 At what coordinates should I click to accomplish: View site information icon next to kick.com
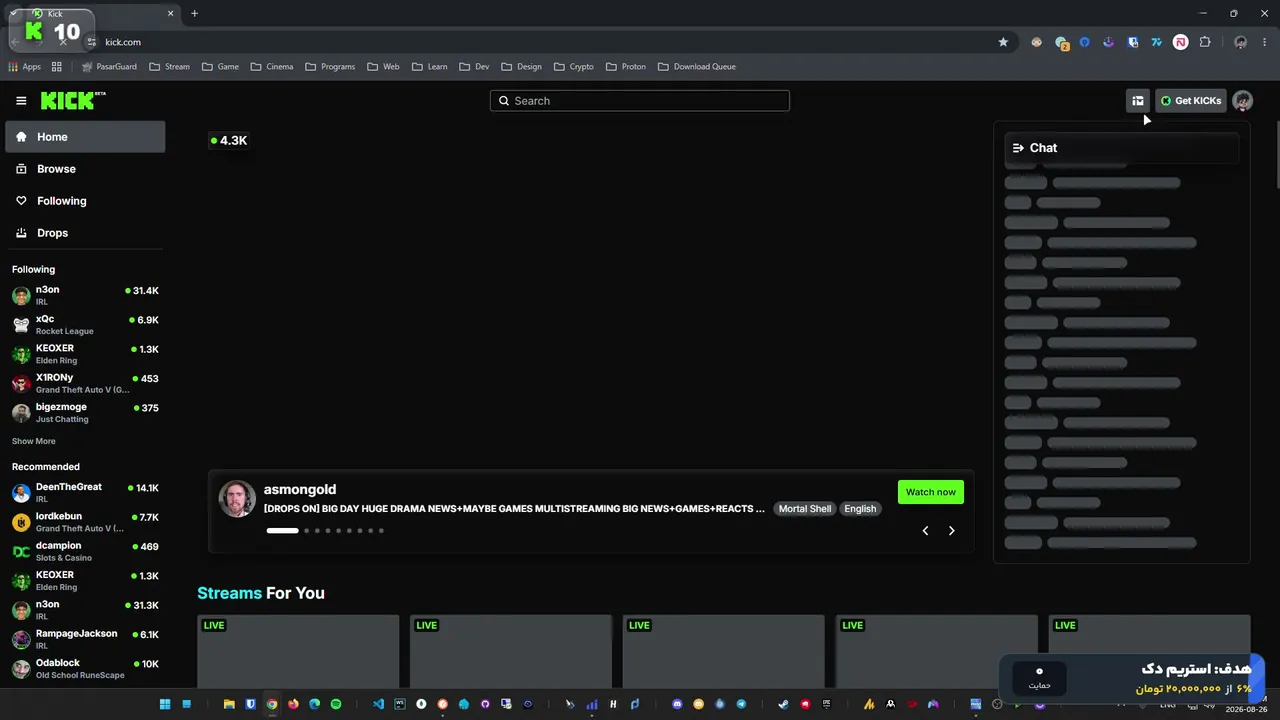(92, 42)
